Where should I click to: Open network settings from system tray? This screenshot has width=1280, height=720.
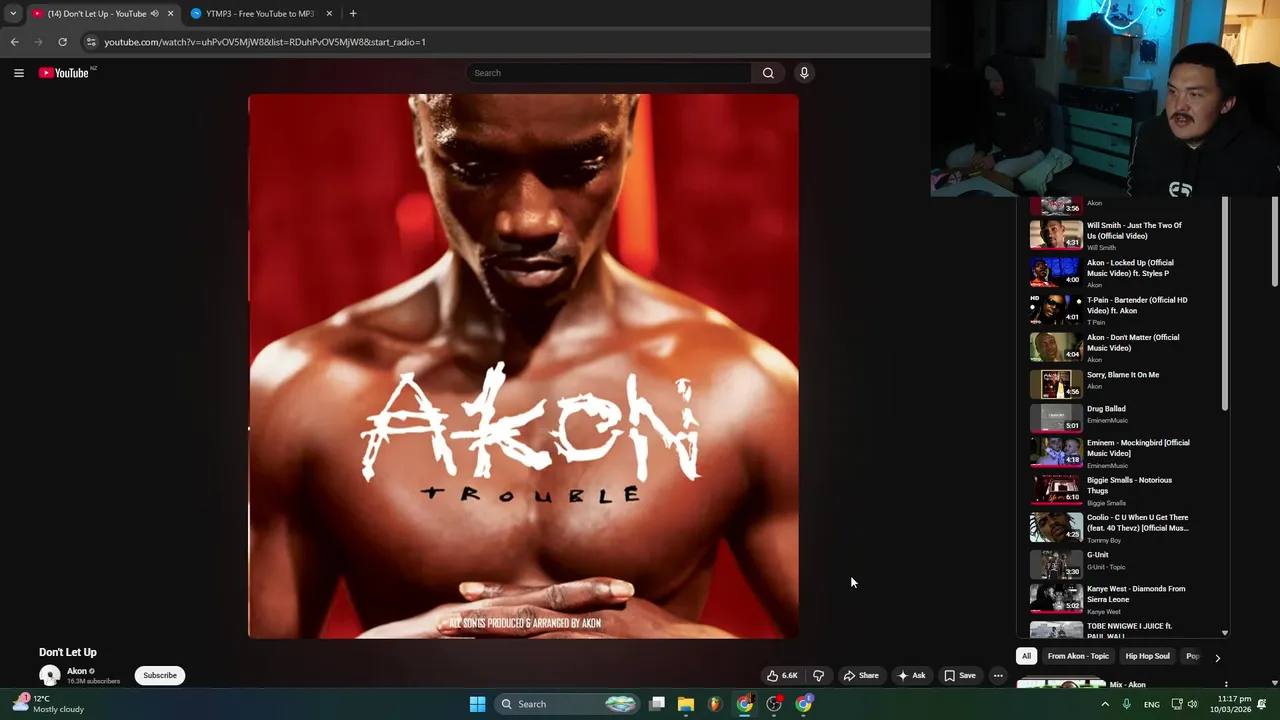click(x=1177, y=704)
